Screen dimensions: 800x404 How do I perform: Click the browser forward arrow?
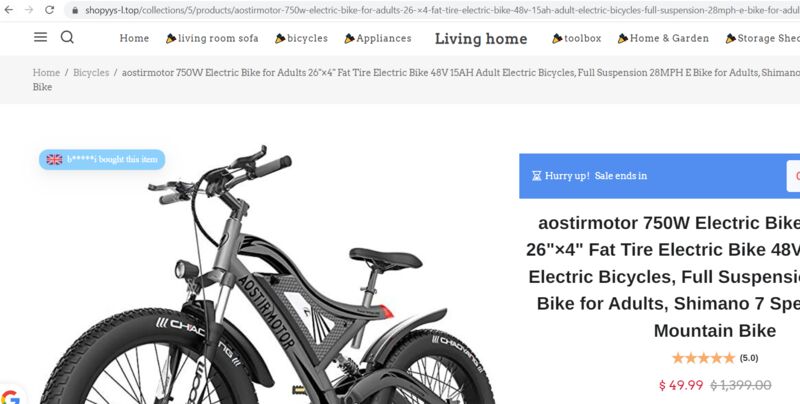coord(29,10)
